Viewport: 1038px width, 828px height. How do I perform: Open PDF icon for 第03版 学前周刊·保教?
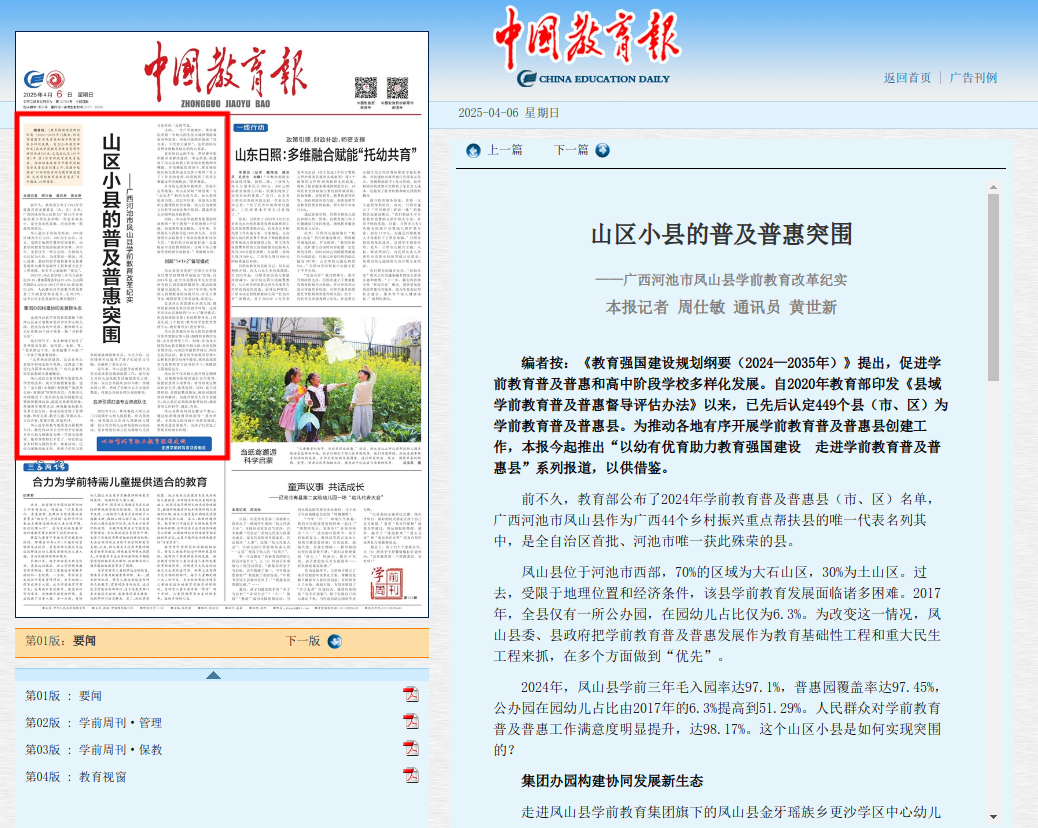410,749
